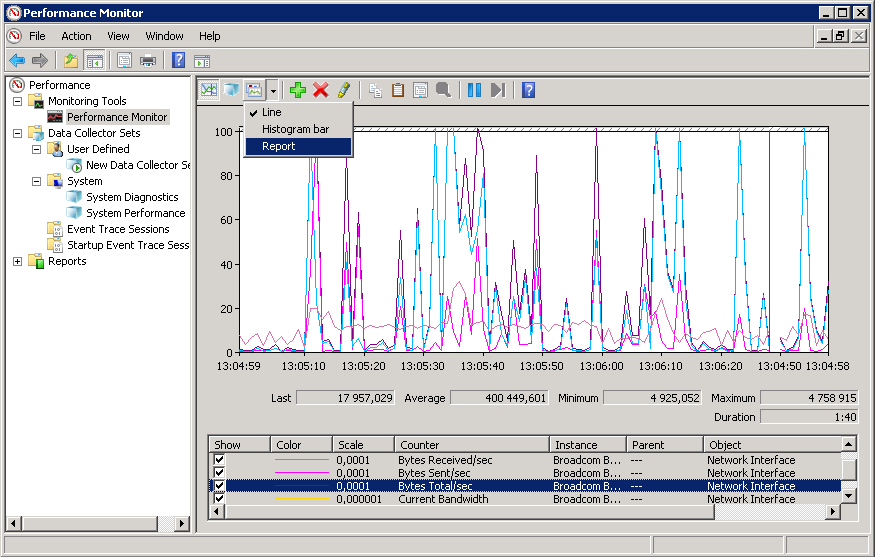
Task: Click the green plus Add counter icon
Action: tap(297, 90)
